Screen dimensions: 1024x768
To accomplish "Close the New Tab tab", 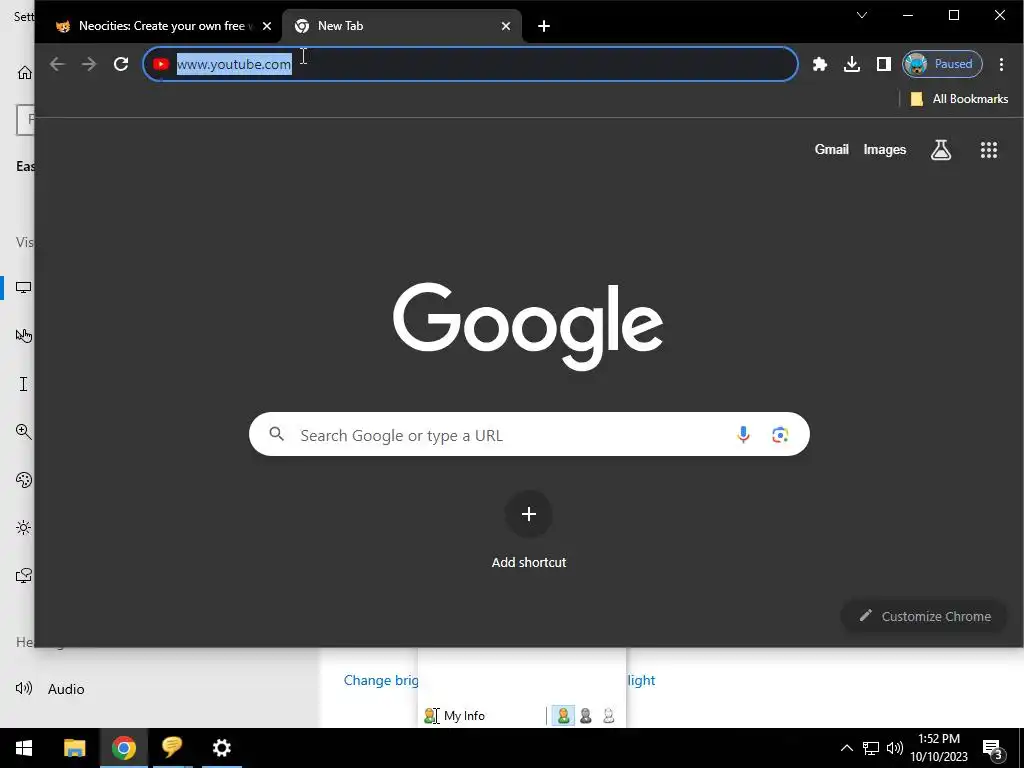I will tap(506, 26).
